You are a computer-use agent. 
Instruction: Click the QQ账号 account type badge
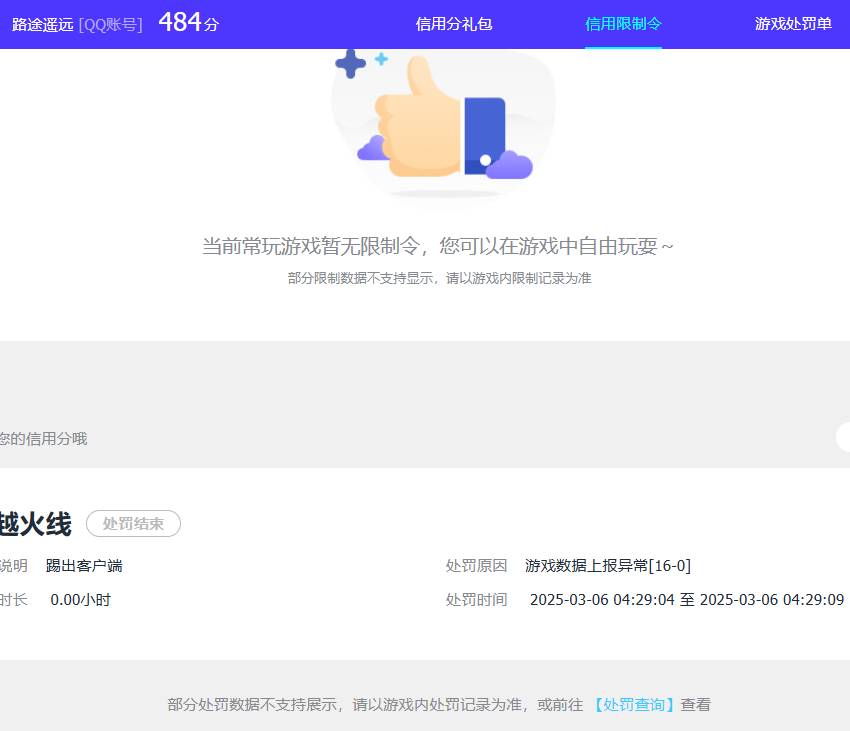[x=113, y=22]
